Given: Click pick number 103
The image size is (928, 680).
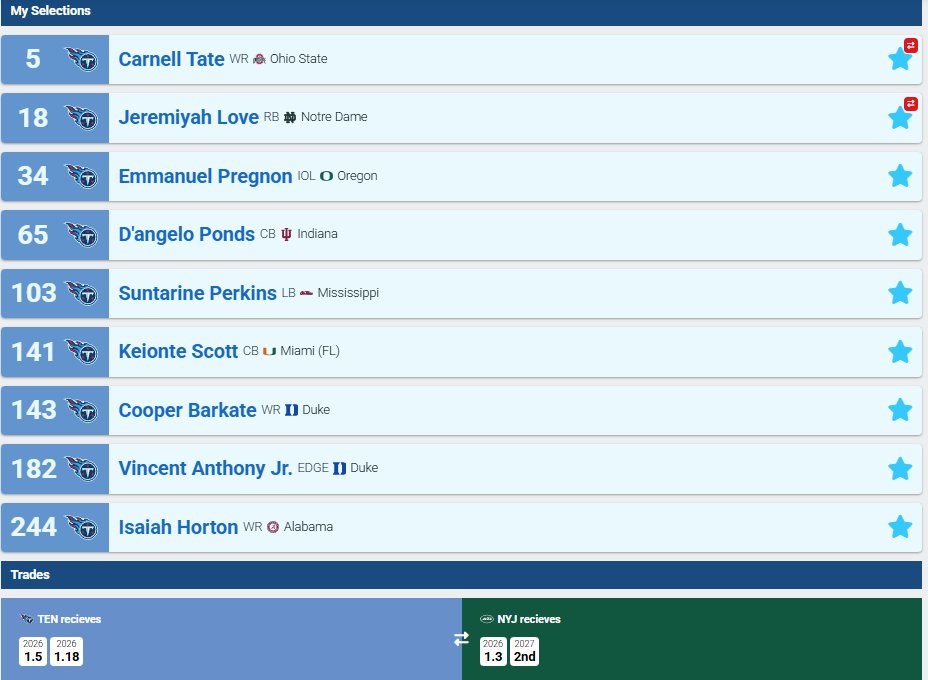Looking at the screenshot, I should [34, 293].
